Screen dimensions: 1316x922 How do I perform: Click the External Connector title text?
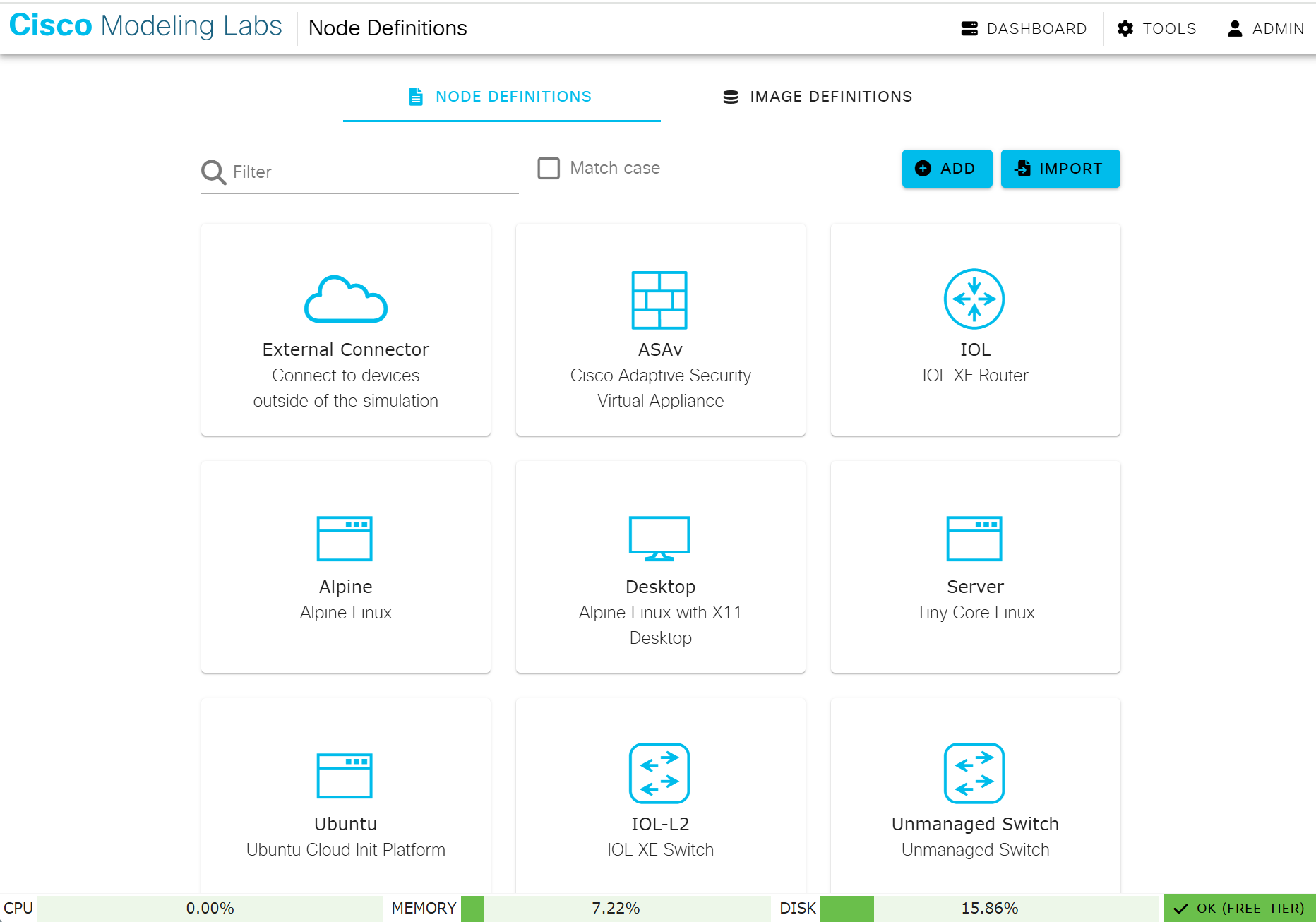(x=346, y=349)
